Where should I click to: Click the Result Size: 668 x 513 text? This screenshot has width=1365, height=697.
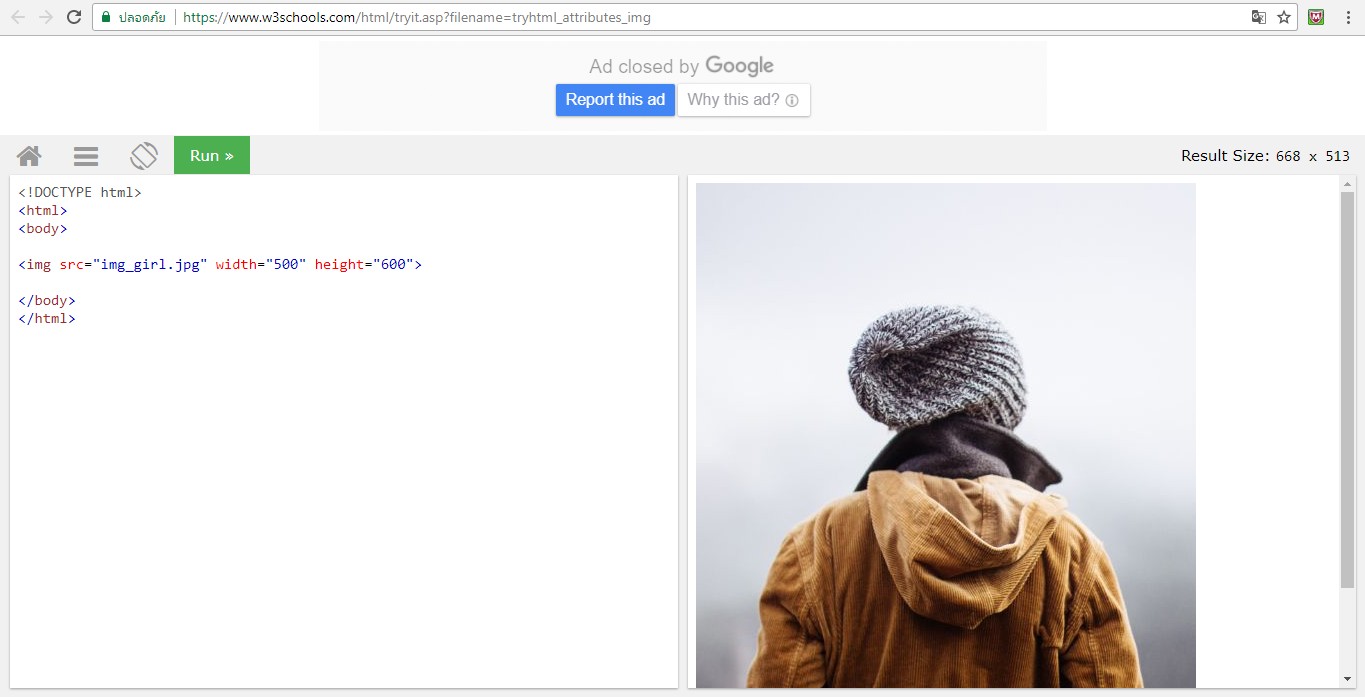coord(1265,156)
